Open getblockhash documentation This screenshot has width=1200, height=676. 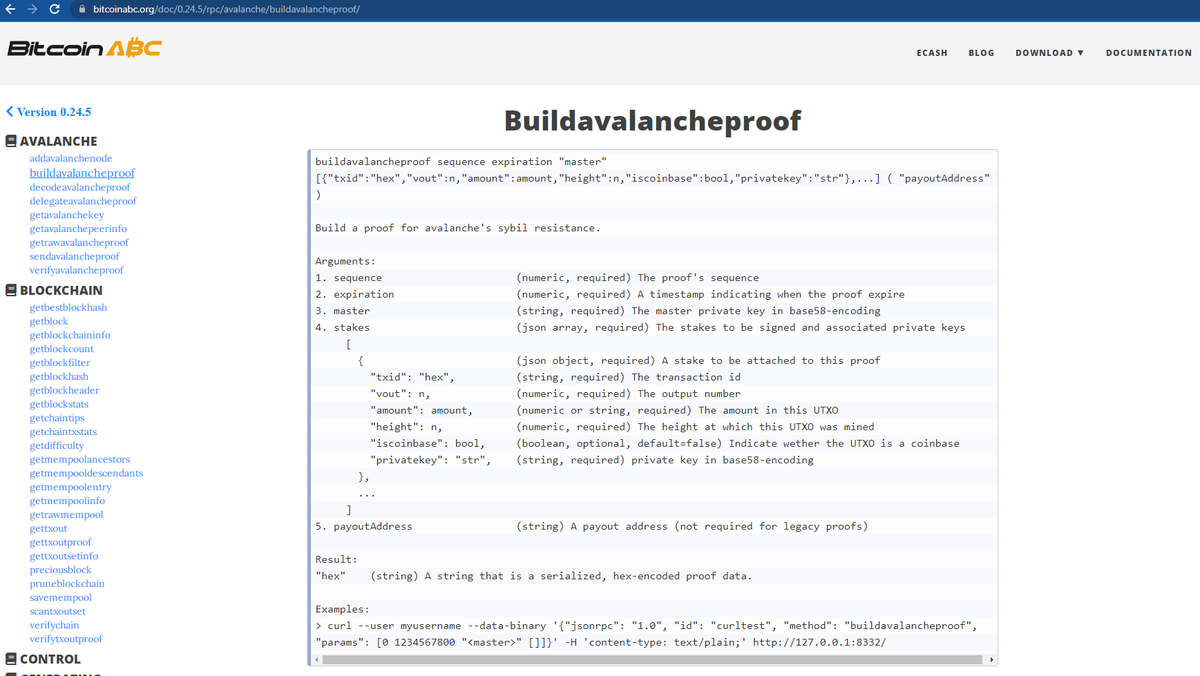59,377
